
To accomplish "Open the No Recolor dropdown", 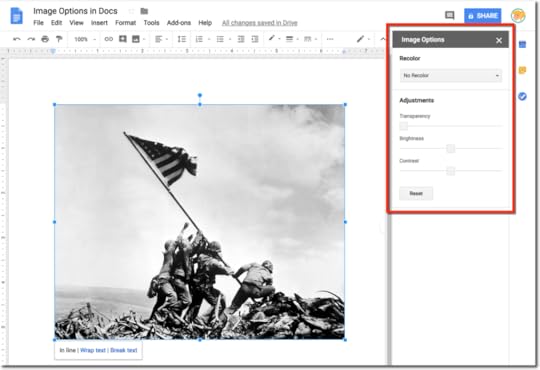I will click(451, 75).
